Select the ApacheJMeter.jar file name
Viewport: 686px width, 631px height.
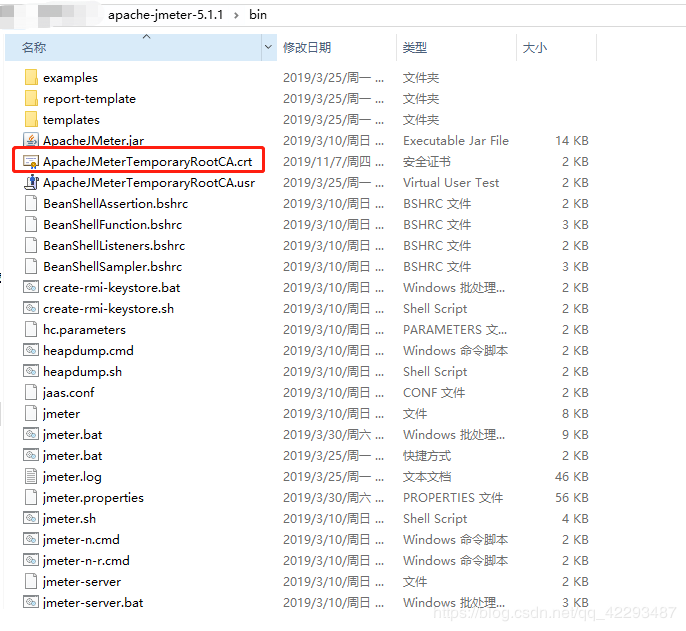(x=94, y=140)
